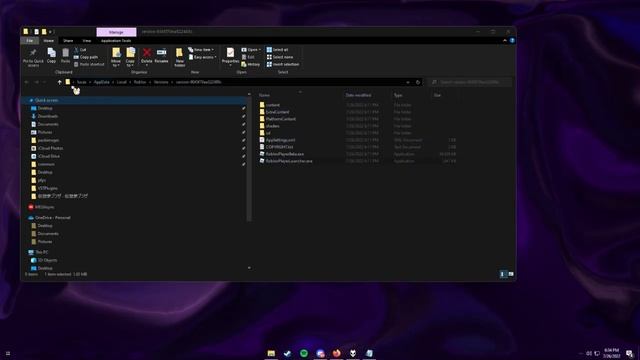Click Invert selection in ribbon
Viewport: 640px width, 360px height.
pos(283,64)
